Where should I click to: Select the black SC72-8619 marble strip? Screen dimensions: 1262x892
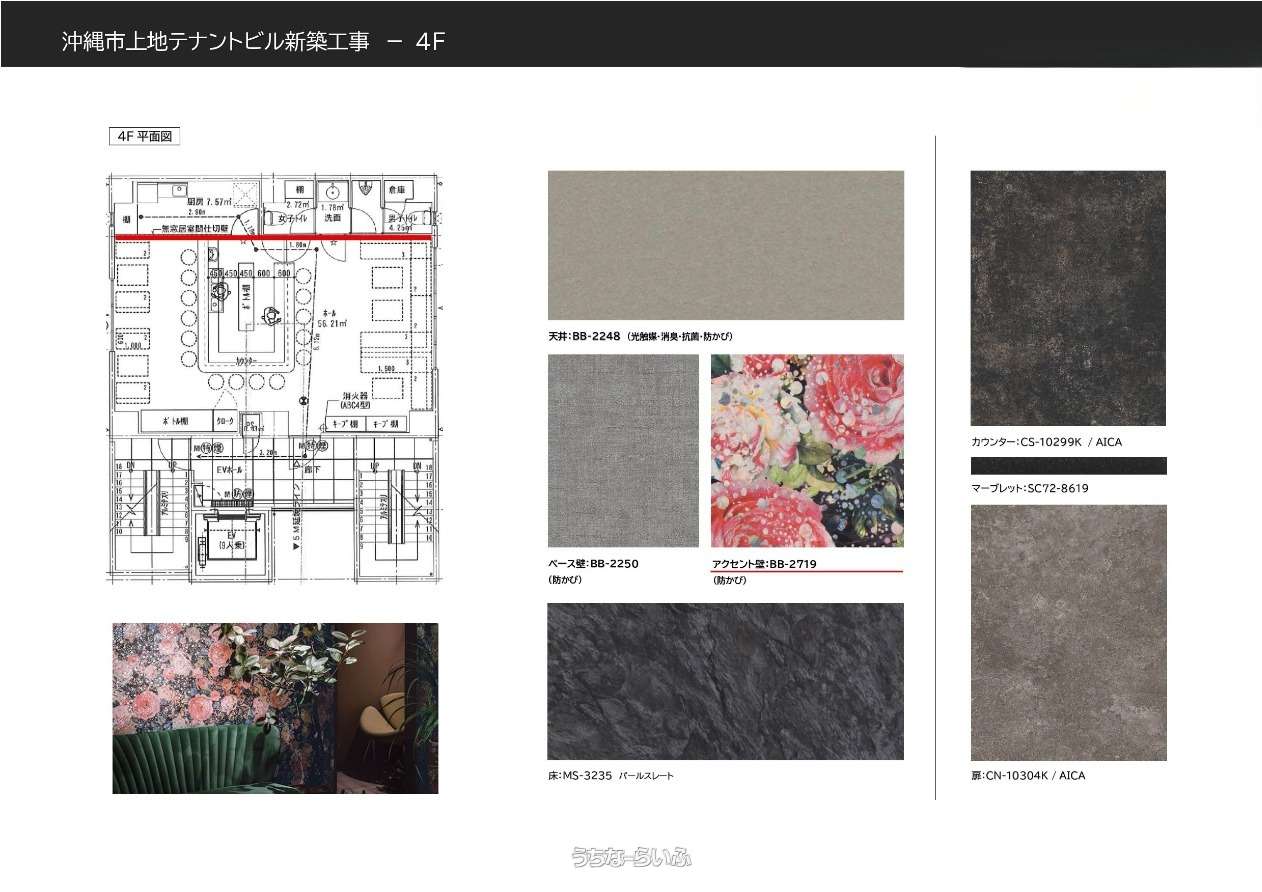[x=1068, y=466]
